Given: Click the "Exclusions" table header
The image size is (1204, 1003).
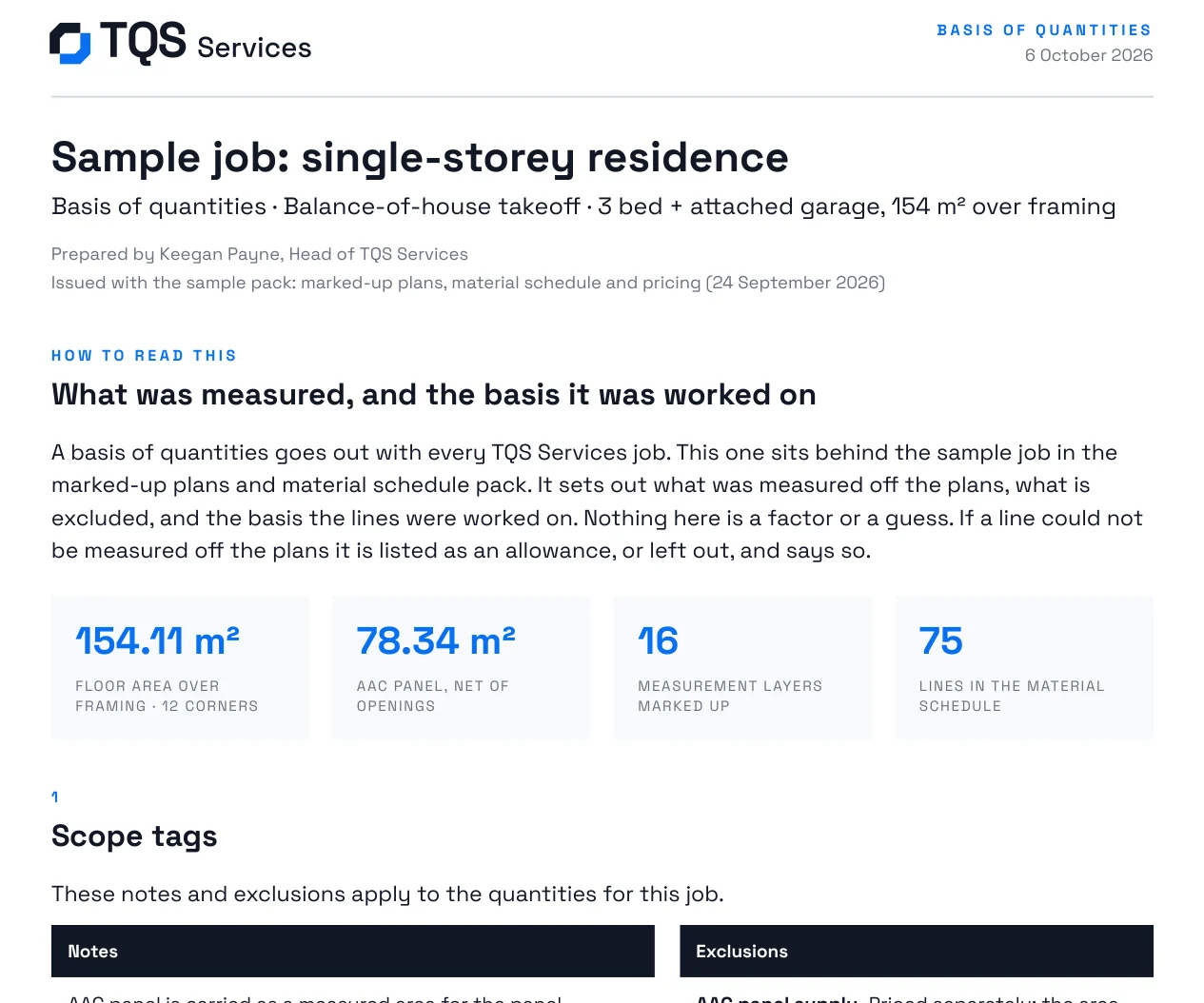Looking at the screenshot, I should [917, 952].
